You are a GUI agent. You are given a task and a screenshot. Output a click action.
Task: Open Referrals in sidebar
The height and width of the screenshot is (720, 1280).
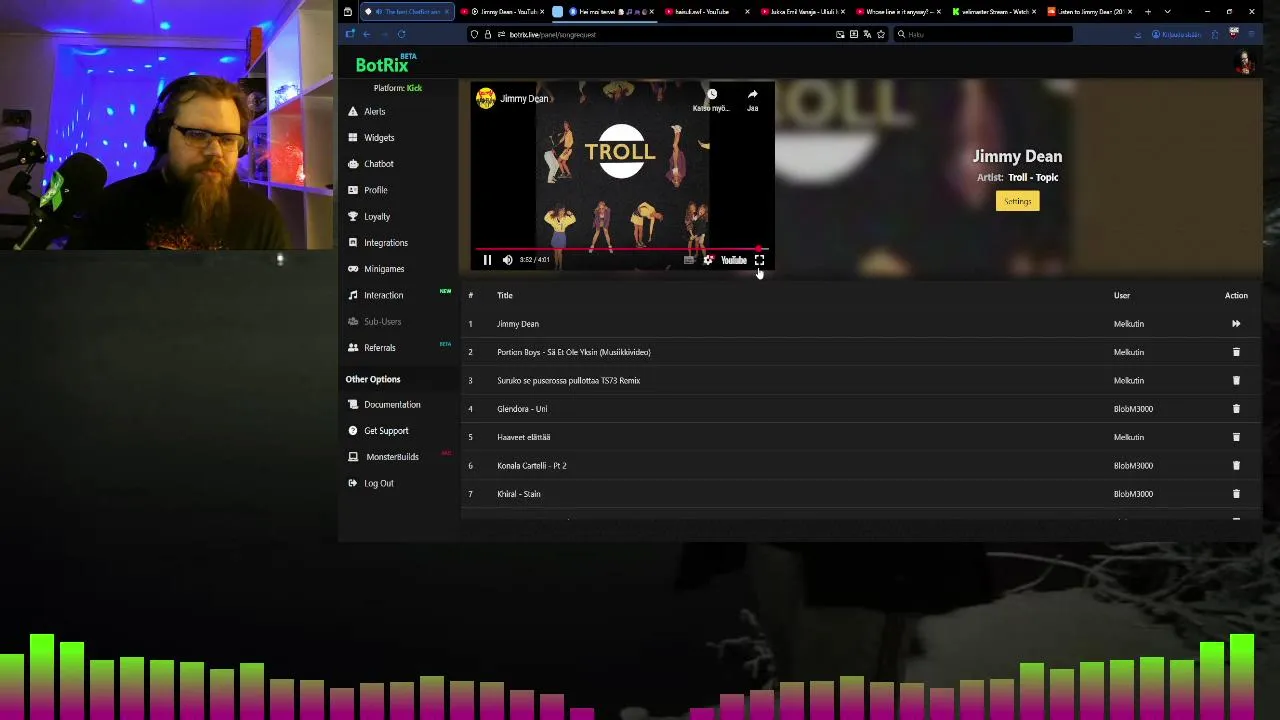380,347
